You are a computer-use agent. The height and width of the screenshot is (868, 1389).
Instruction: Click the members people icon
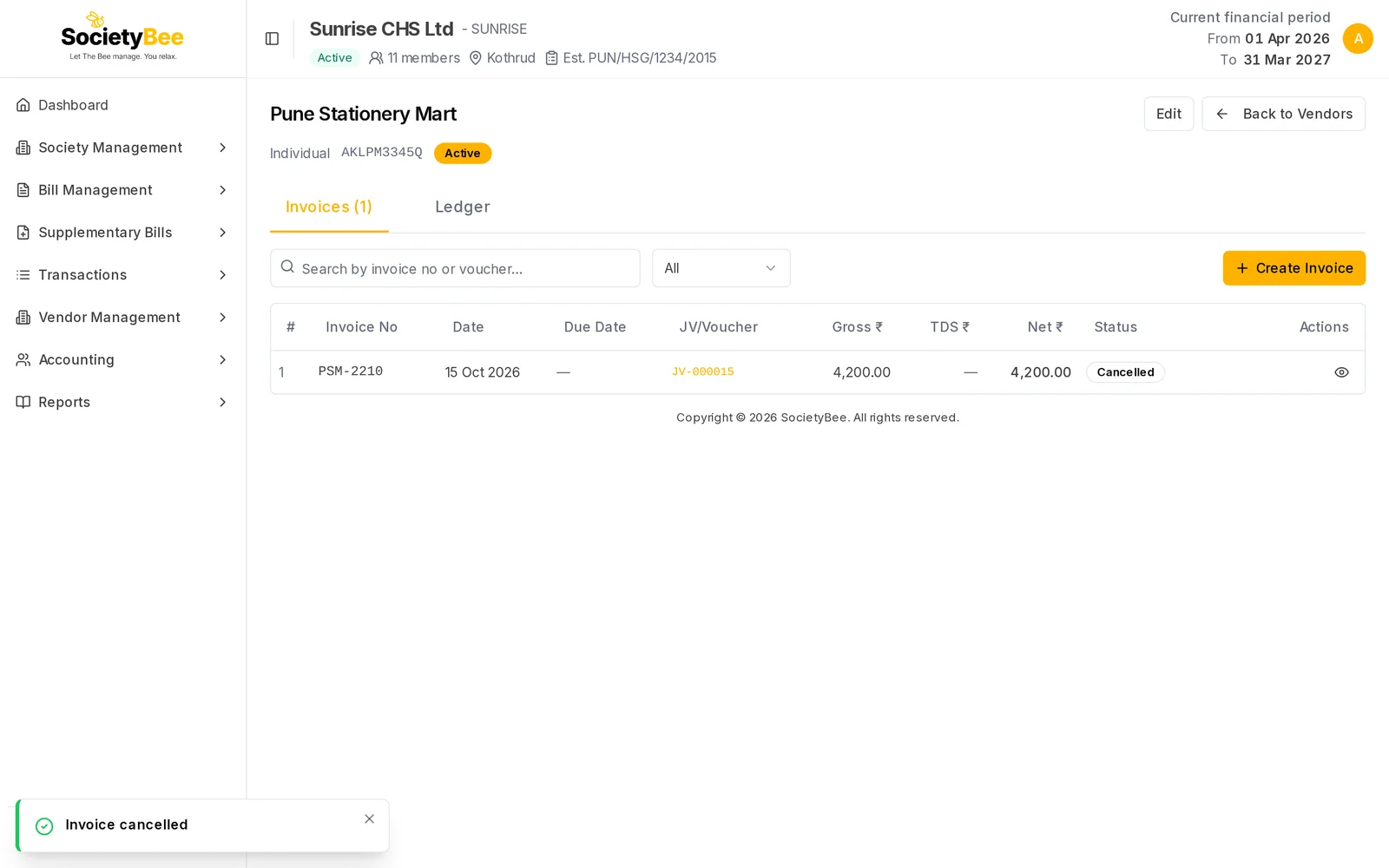(376, 58)
